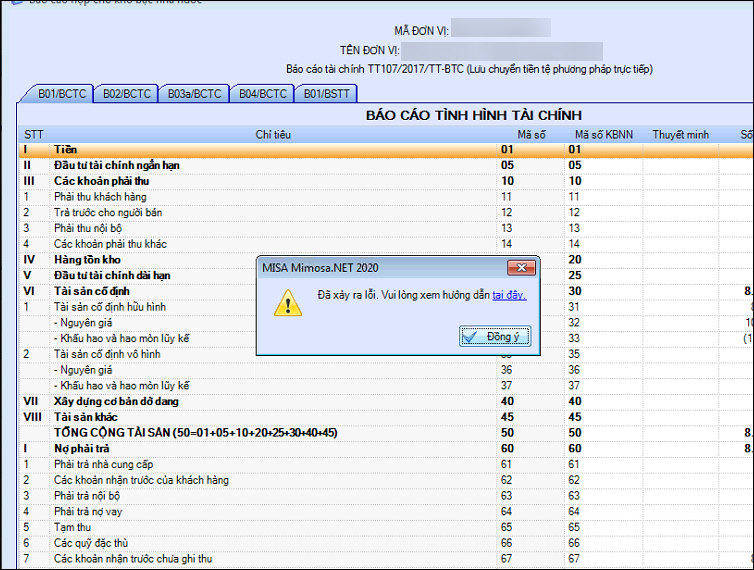Click the yellow warning icon in dialog
754x570 pixels.
289,302
